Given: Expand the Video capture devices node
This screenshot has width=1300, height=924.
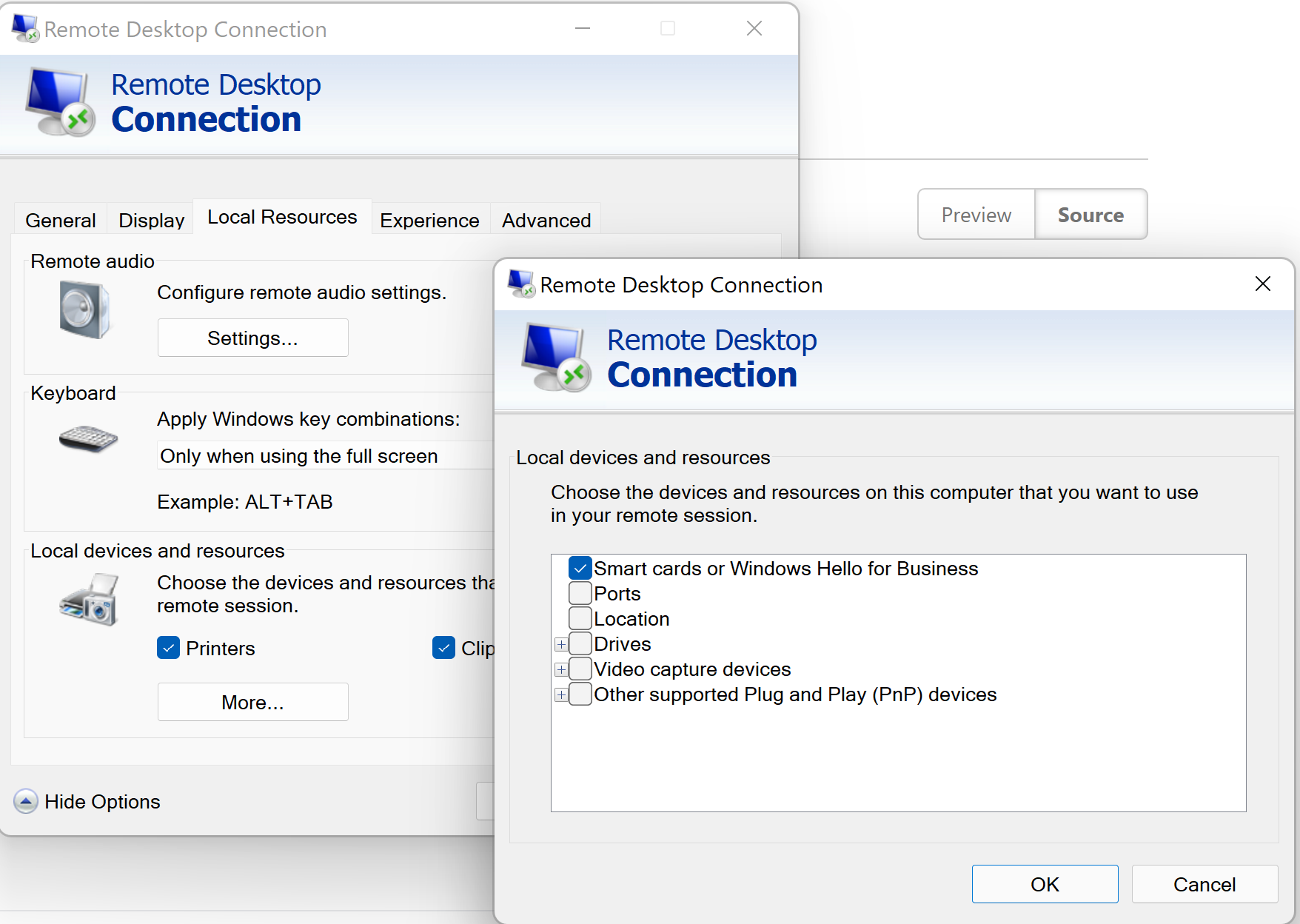Looking at the screenshot, I should point(561,669).
